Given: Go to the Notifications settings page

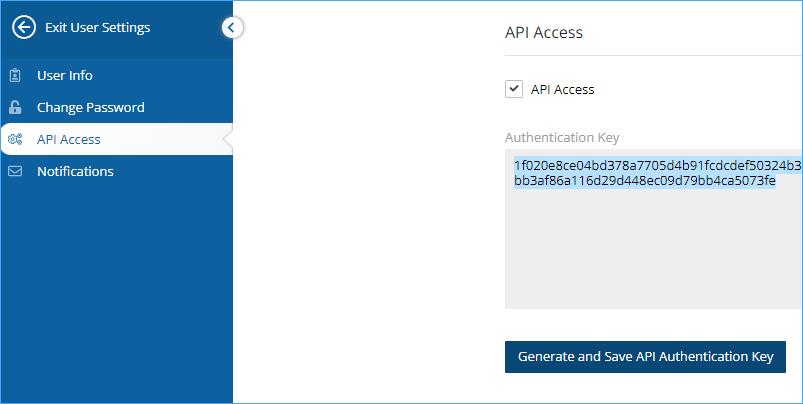Looking at the screenshot, I should pos(117,171).
